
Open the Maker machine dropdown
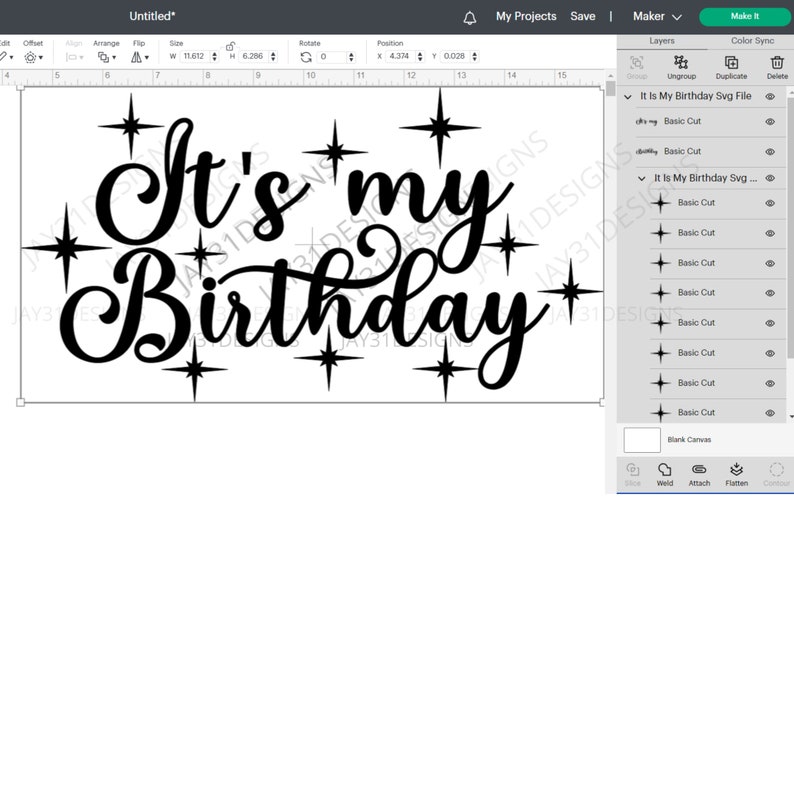point(657,17)
